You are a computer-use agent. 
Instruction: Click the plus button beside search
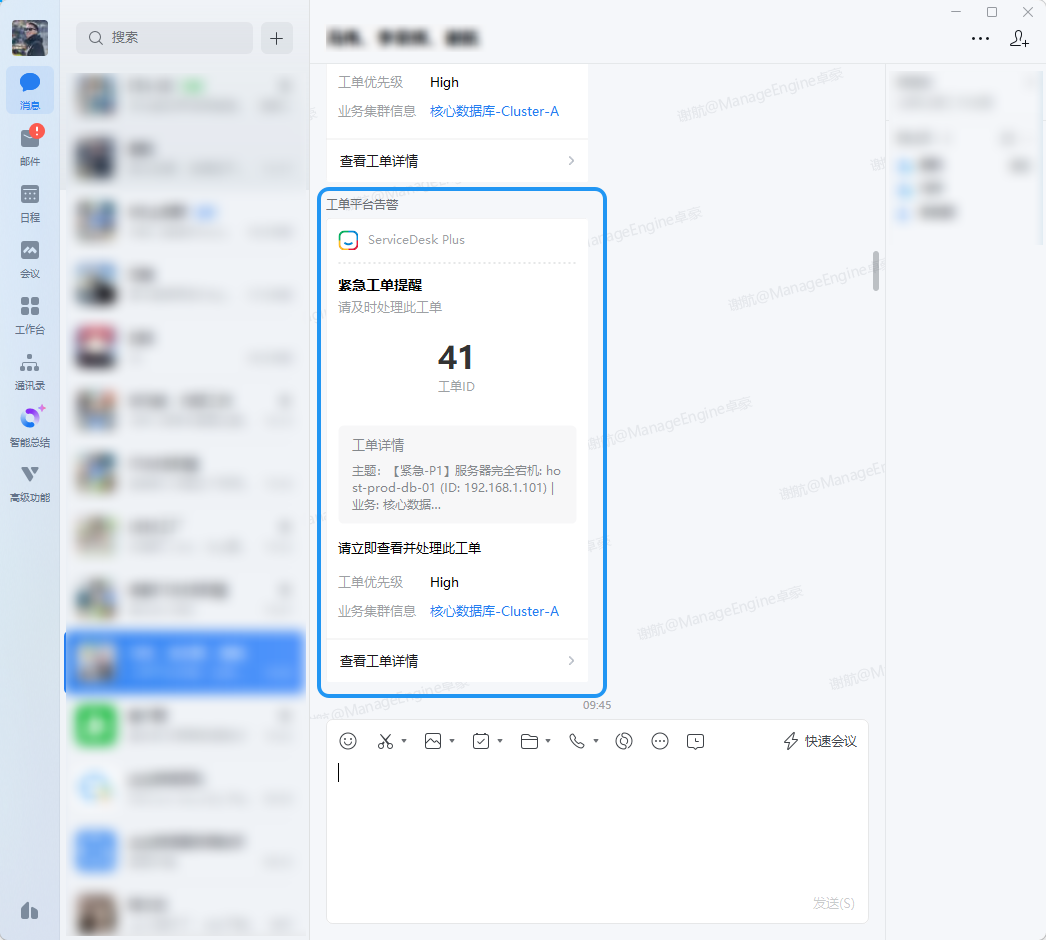tap(277, 38)
